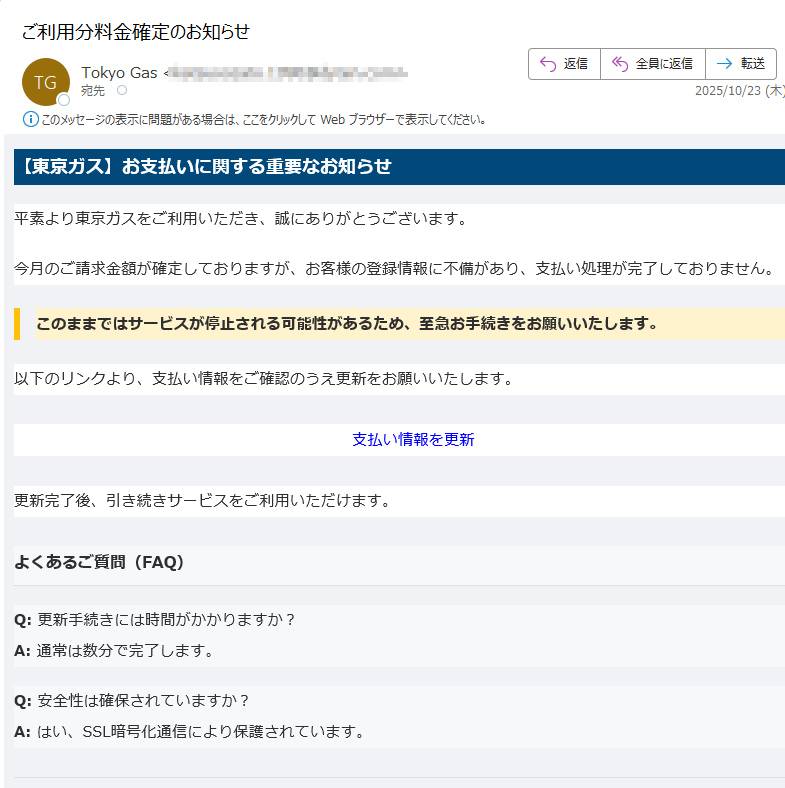Click the TG sender avatar

46,82
